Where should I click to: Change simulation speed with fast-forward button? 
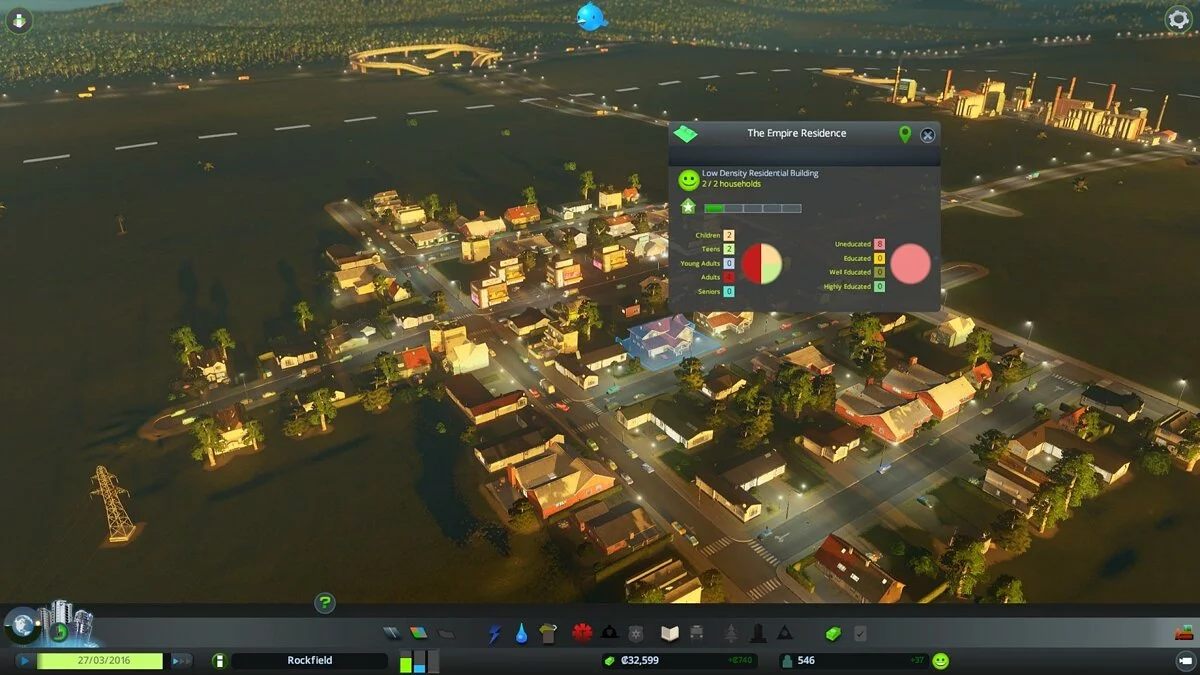(x=180, y=661)
